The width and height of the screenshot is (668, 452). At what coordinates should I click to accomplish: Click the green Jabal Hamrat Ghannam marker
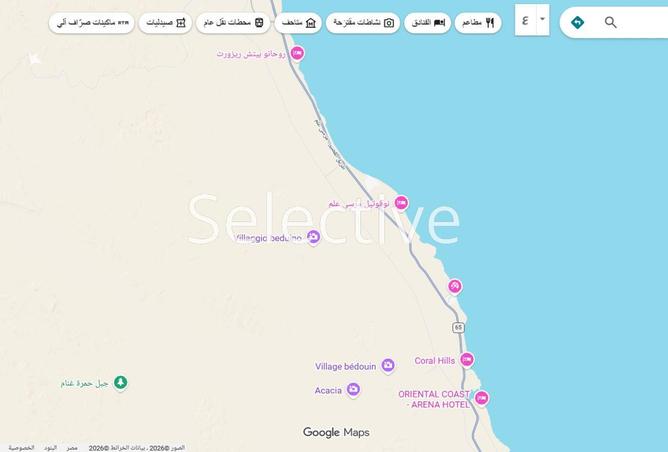click(121, 382)
